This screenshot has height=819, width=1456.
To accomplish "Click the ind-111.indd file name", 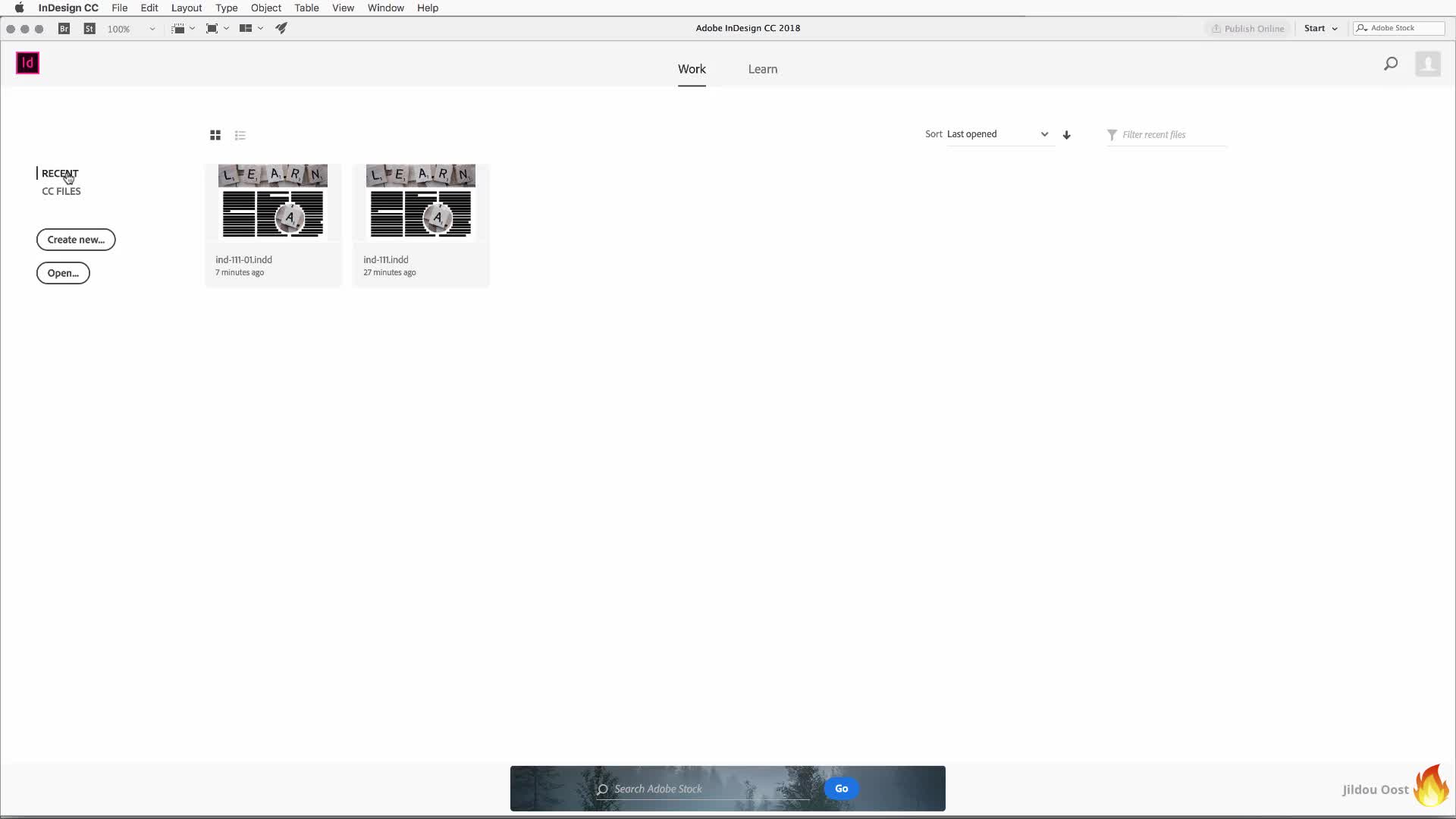I will click(x=386, y=259).
